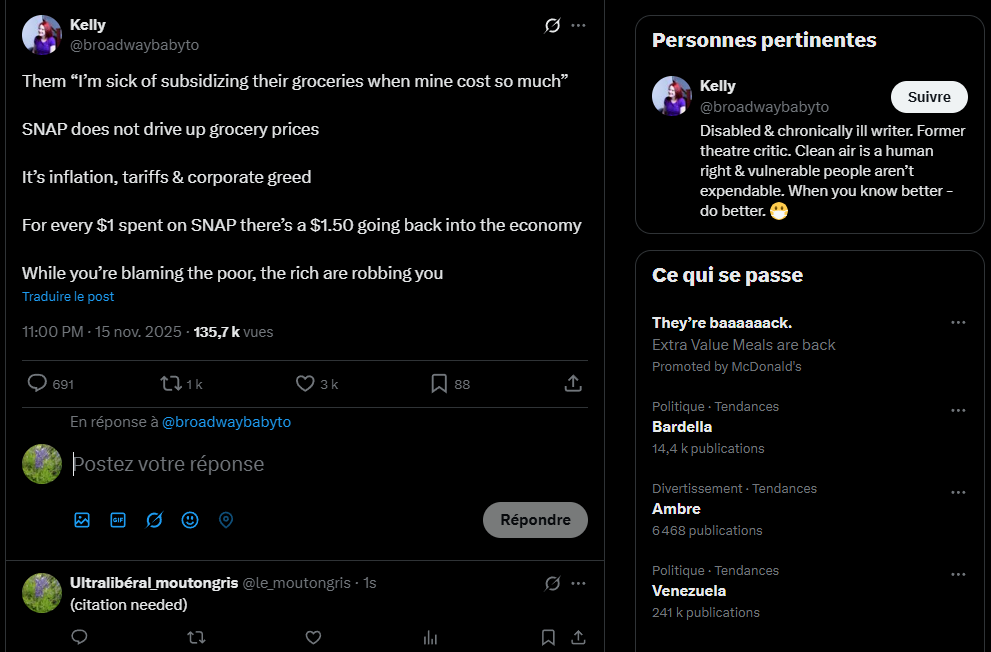The image size is (991, 652).
Task: Open the GIF picker in the reply composer
Action: [x=118, y=520]
